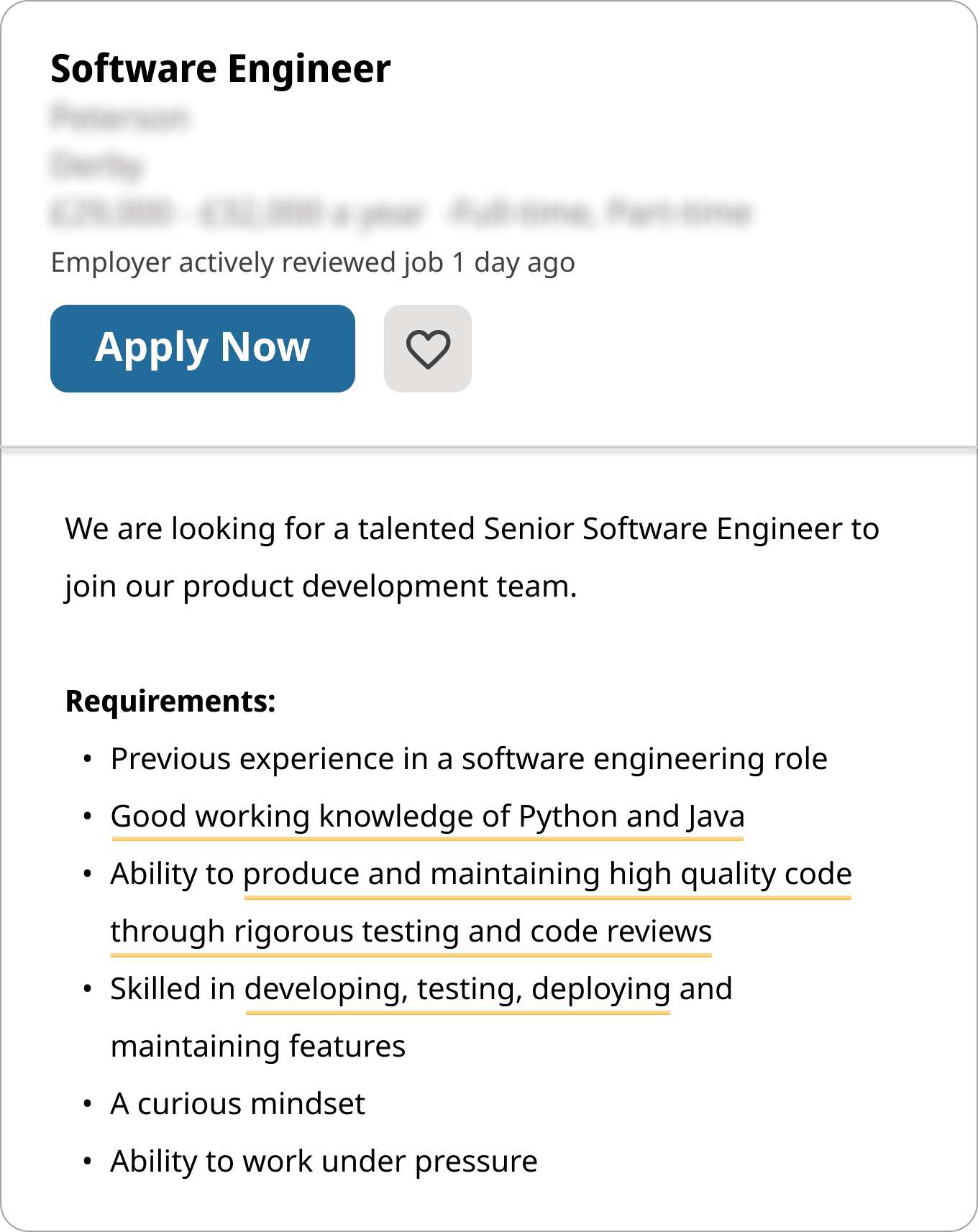Image resolution: width=978 pixels, height=1232 pixels.
Task: Click 'join our product development team' line
Action: [321, 587]
